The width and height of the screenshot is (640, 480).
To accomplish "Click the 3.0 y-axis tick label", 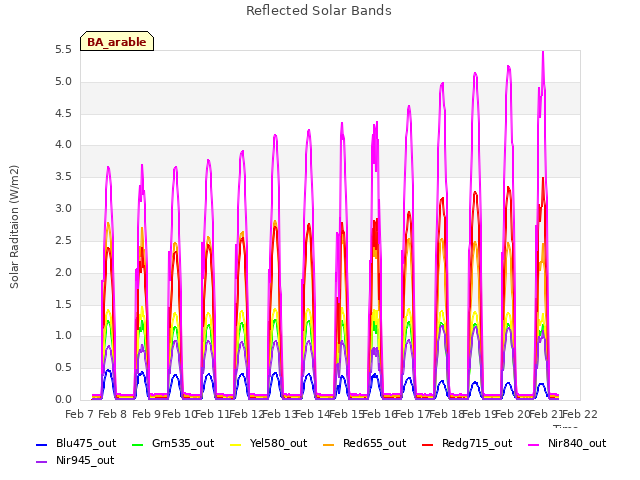I will pyautogui.click(x=63, y=209).
